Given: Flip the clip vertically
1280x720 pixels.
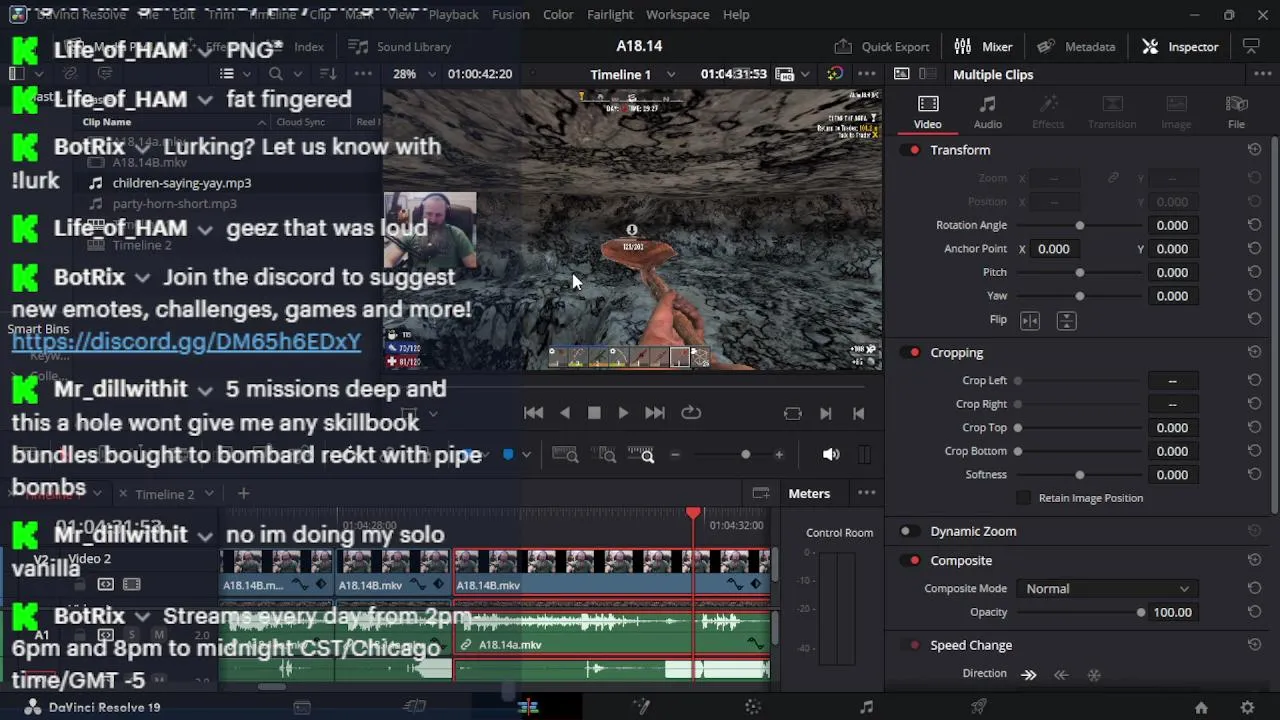Looking at the screenshot, I should click(1066, 320).
